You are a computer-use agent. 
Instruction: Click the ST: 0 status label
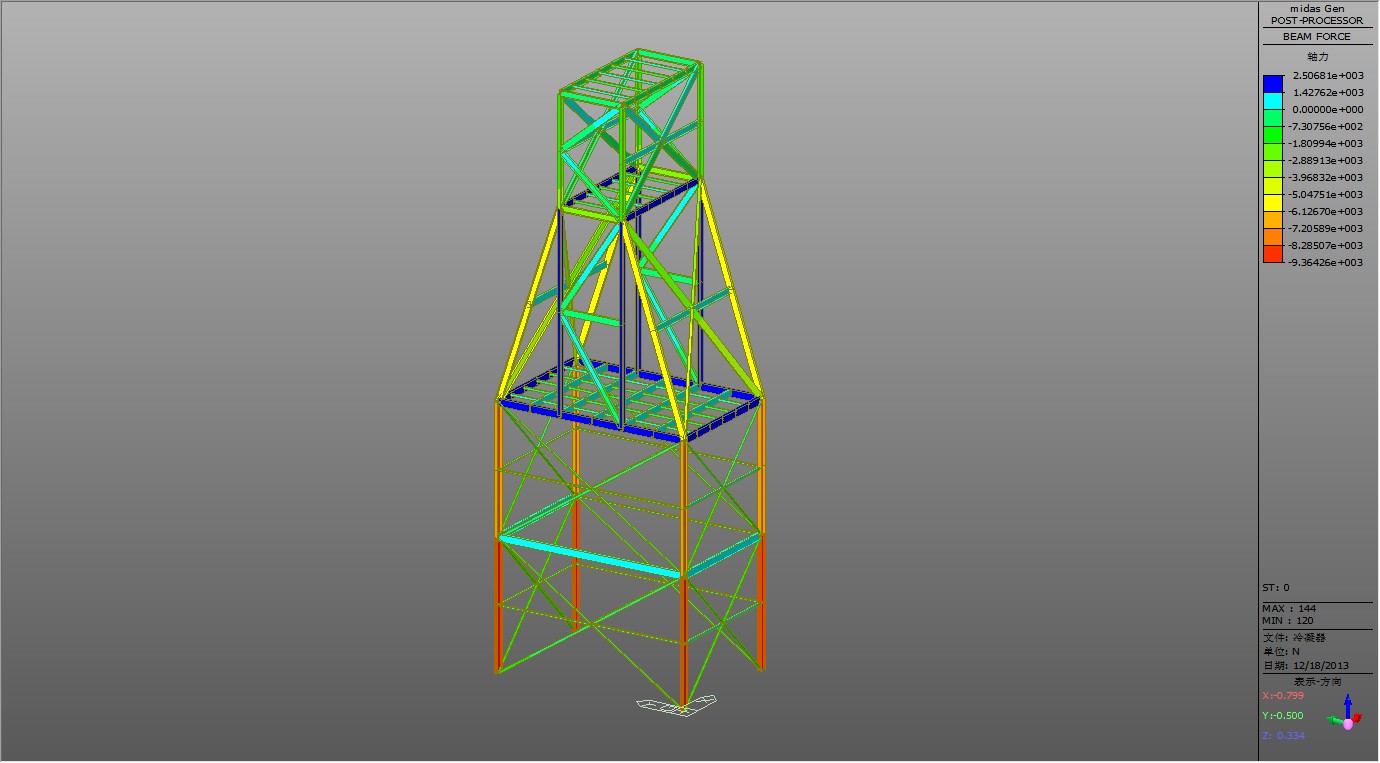pyautogui.click(x=1276, y=588)
